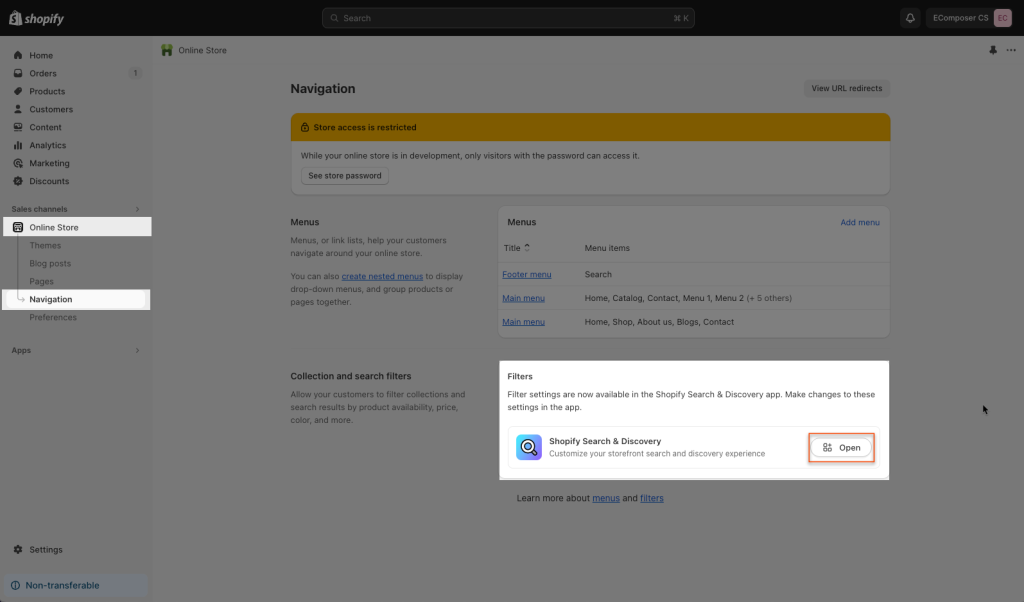Click the Discounts badge icon
The width and height of the screenshot is (1024, 602).
18,181
